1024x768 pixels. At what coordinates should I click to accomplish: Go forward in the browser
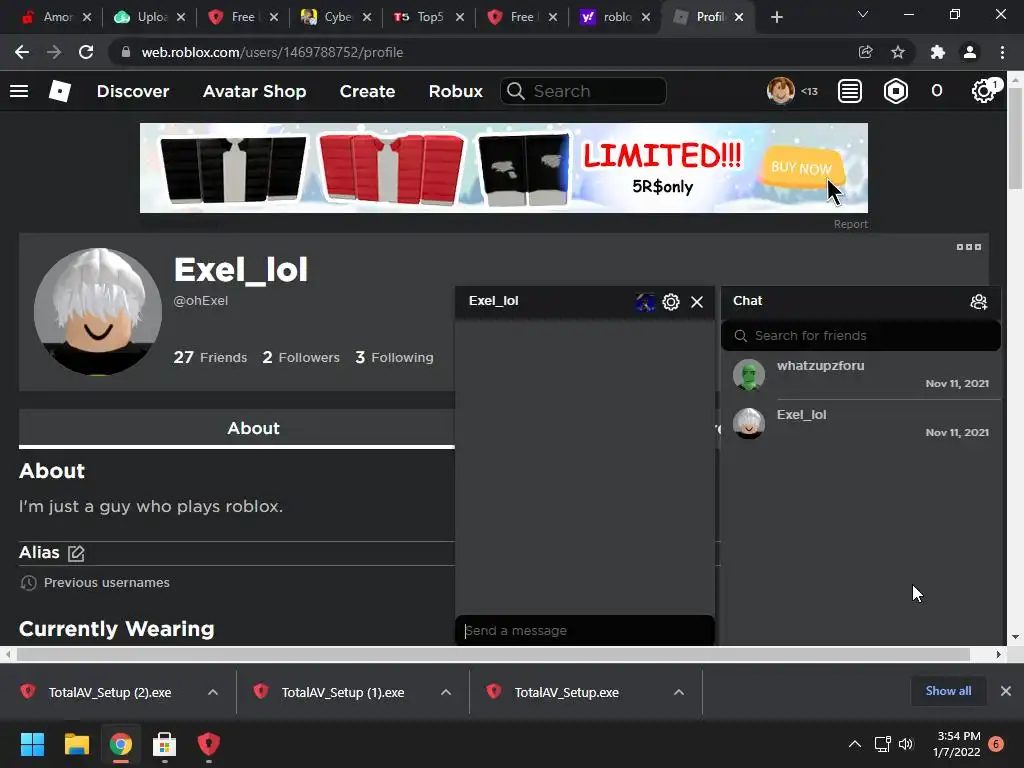(54, 52)
